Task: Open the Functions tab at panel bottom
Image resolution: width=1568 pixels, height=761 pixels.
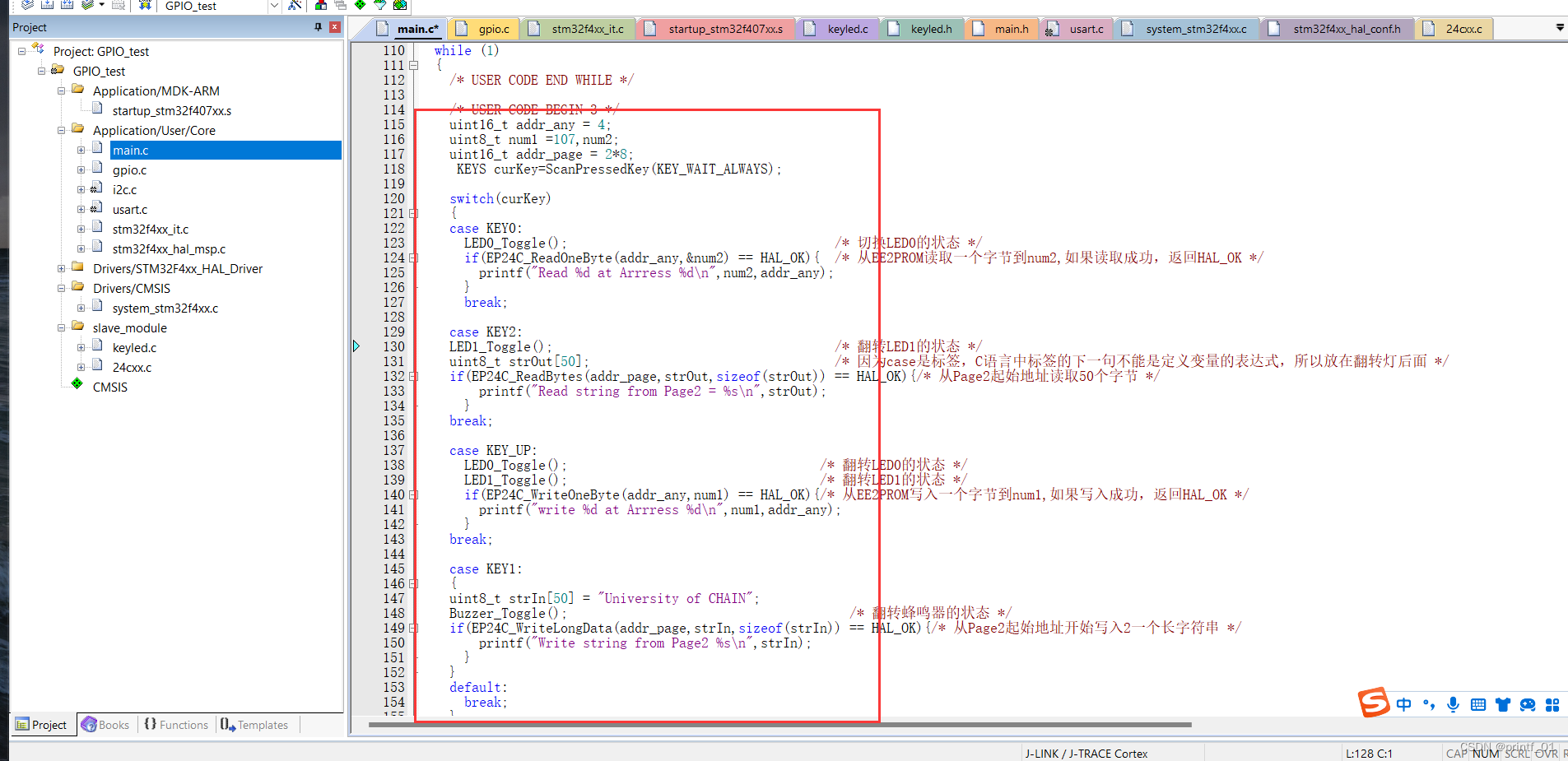Action: coord(176,725)
